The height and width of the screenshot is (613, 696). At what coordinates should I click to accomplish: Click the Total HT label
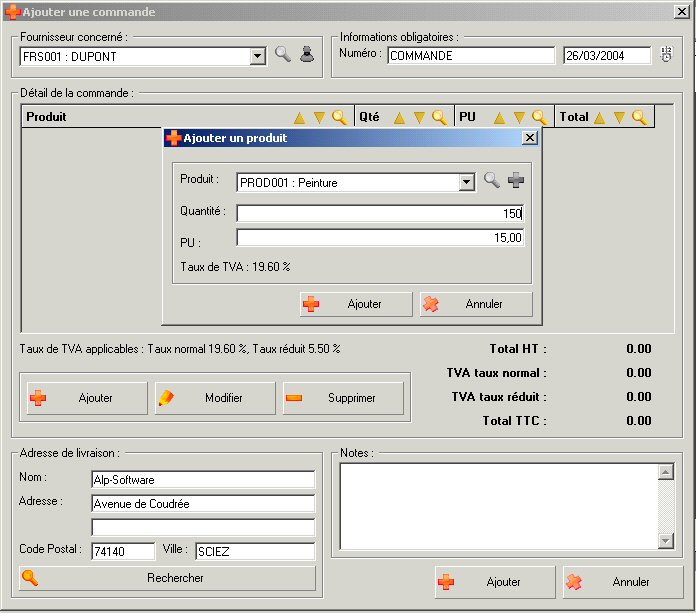[518, 349]
